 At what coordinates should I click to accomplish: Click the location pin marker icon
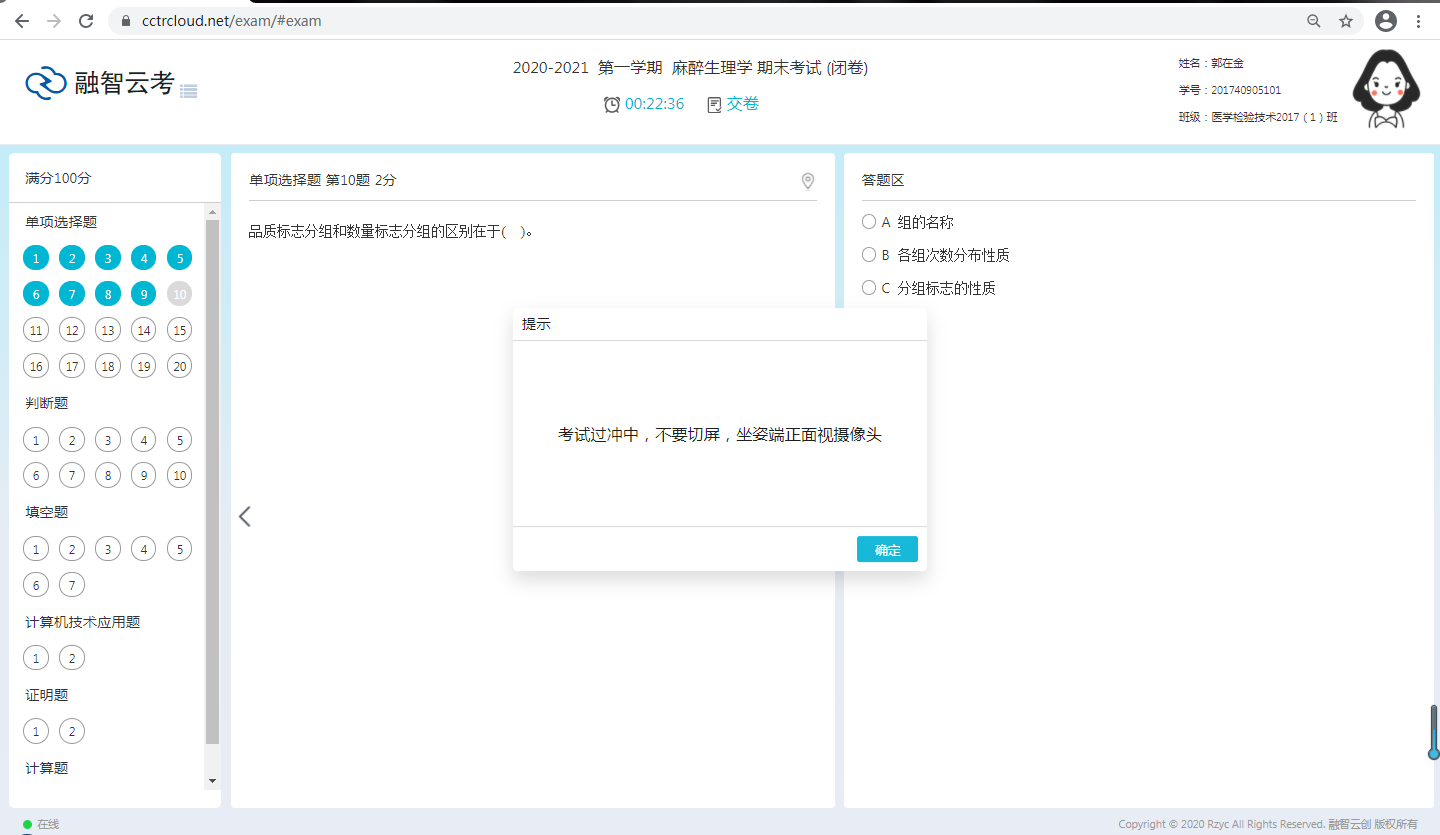808,181
